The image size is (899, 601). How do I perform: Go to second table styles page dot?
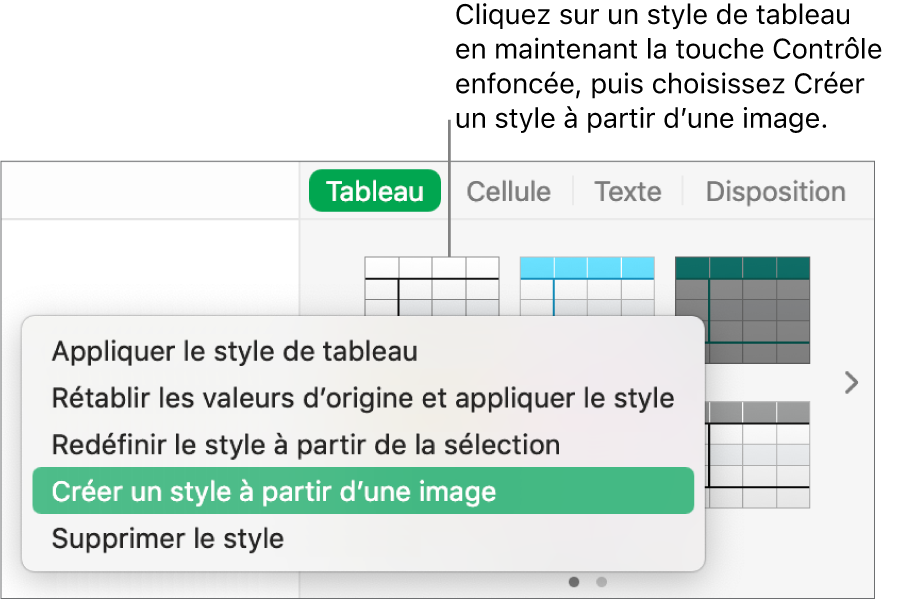pos(601,582)
